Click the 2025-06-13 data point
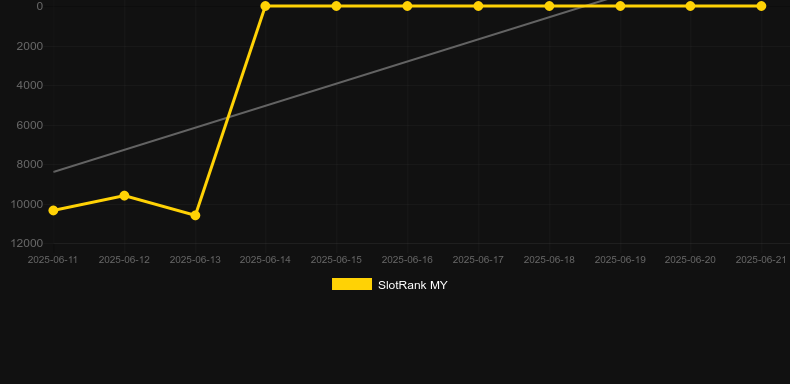Image resolution: width=790 pixels, height=384 pixels. click(x=195, y=215)
